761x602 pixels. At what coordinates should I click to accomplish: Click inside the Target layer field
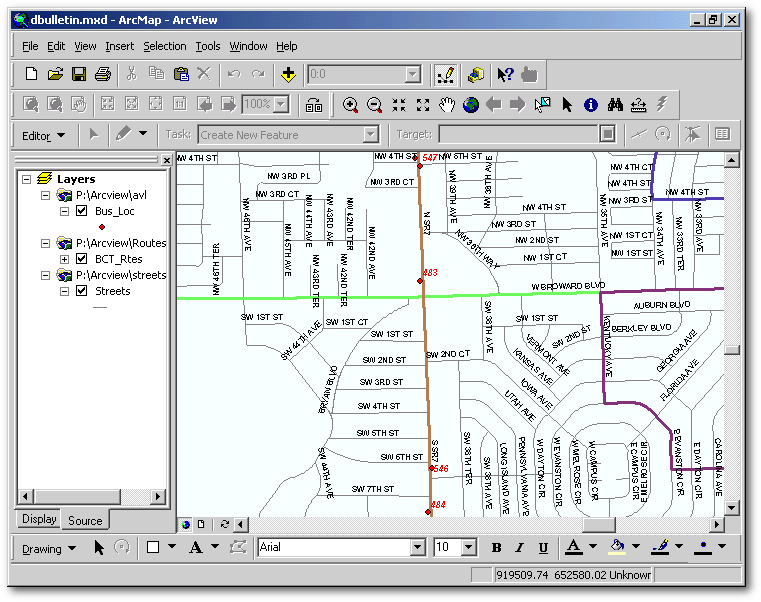click(518, 134)
